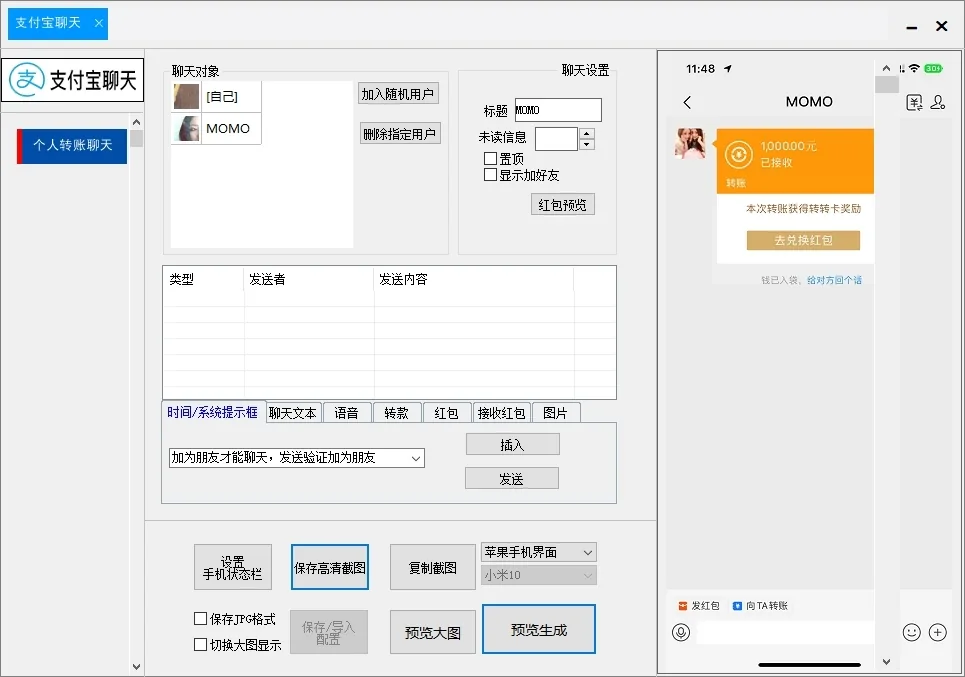Click the 发送 button
965x677 pixels.
point(511,479)
